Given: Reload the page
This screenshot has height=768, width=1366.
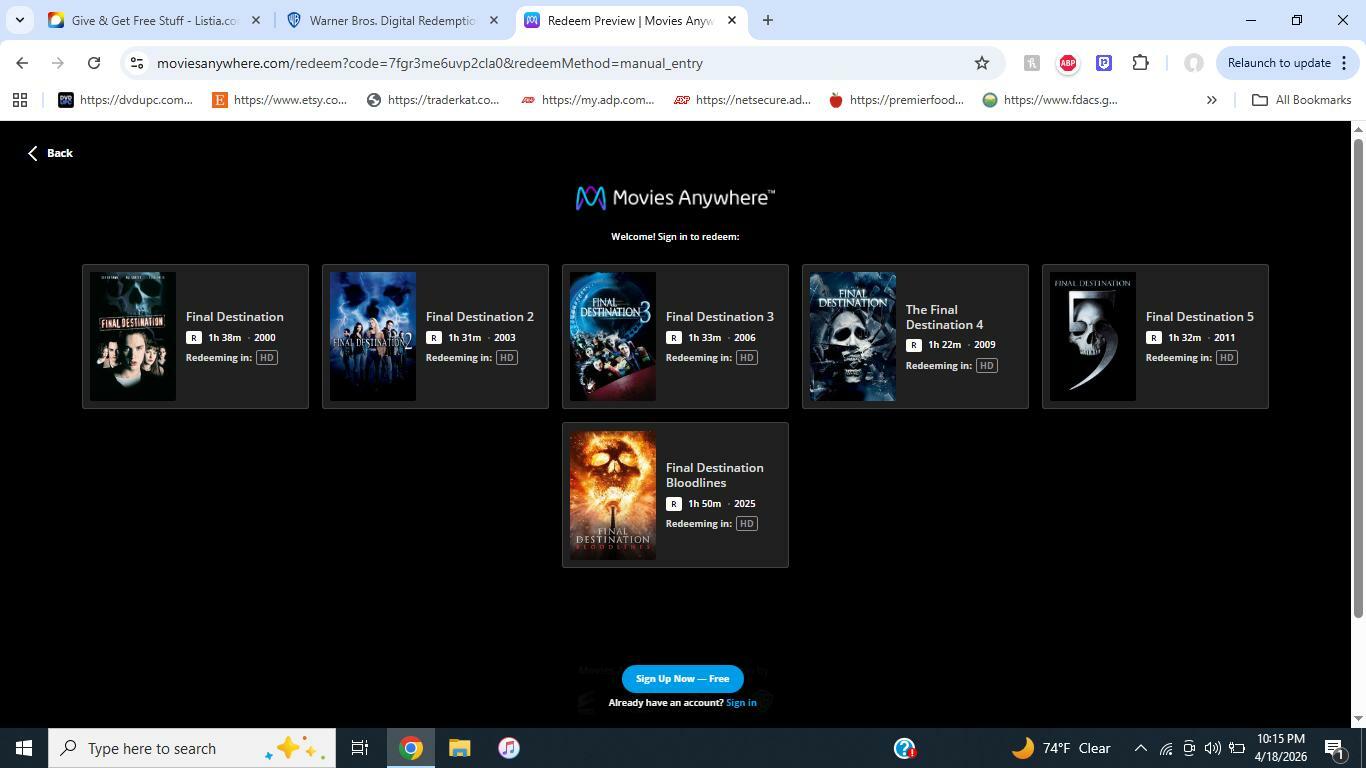Looking at the screenshot, I should [94, 63].
